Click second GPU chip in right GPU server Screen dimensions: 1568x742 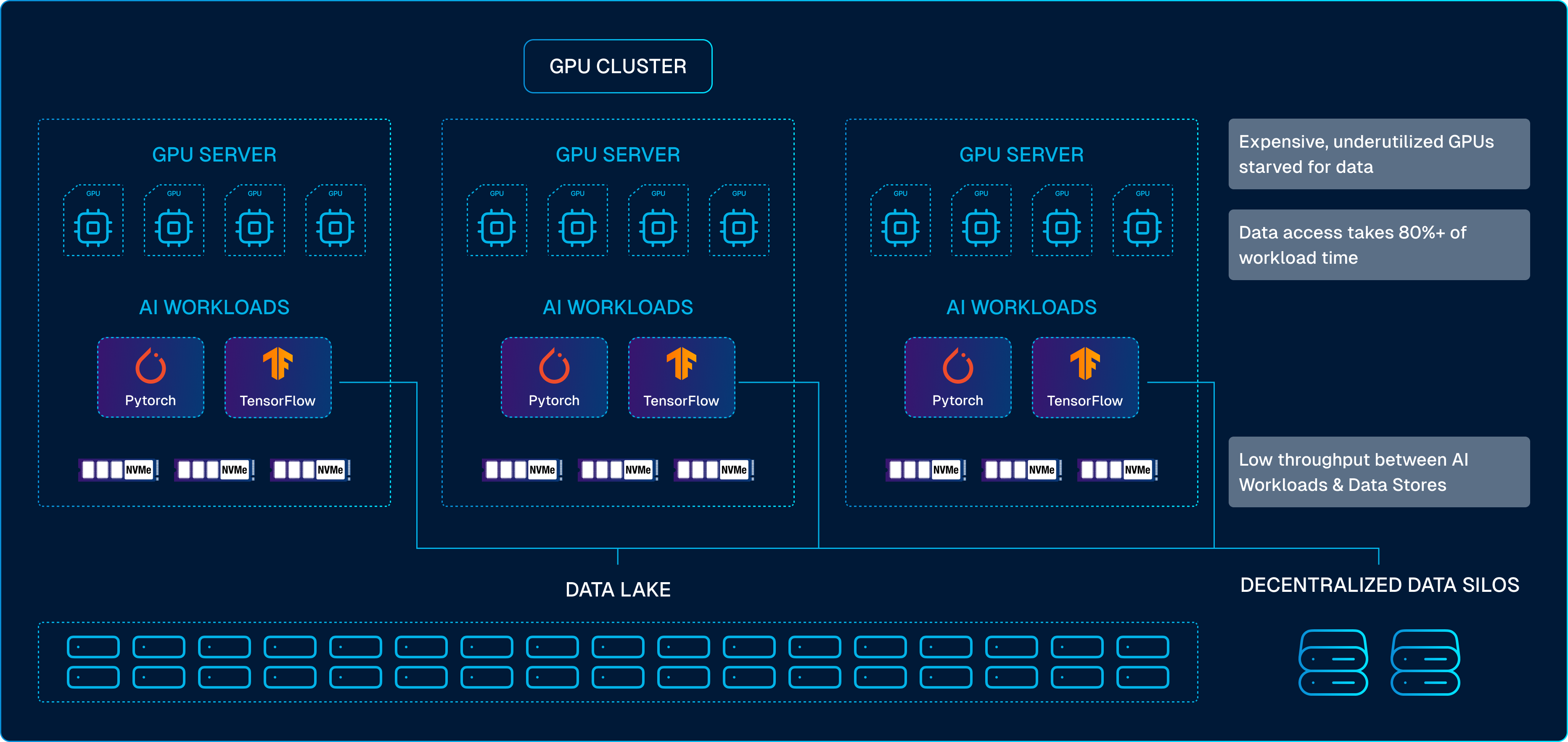tap(981, 220)
